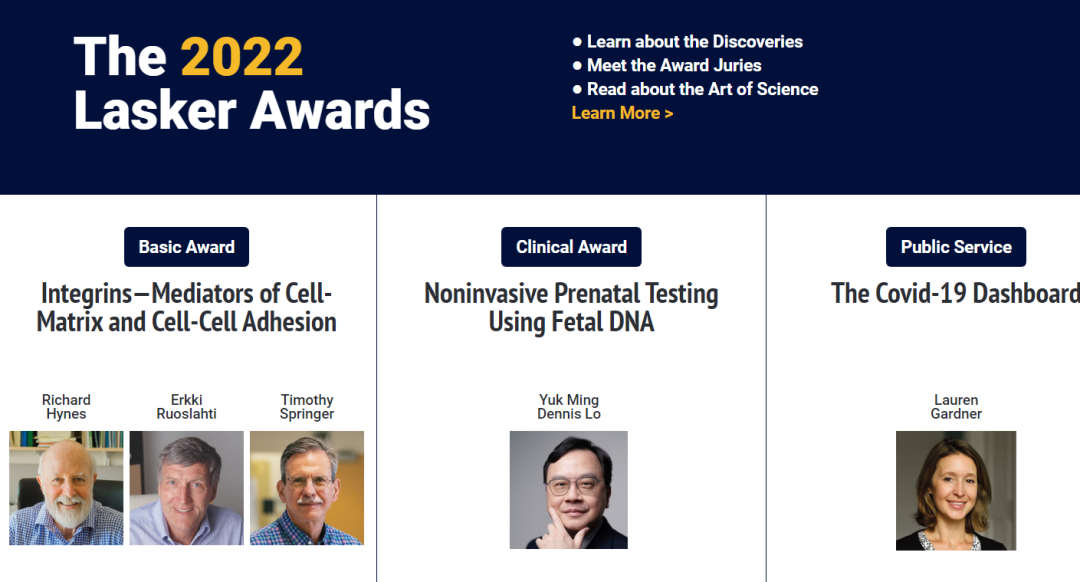Select the Basic Award badge
This screenshot has width=1080, height=582.
[186, 247]
